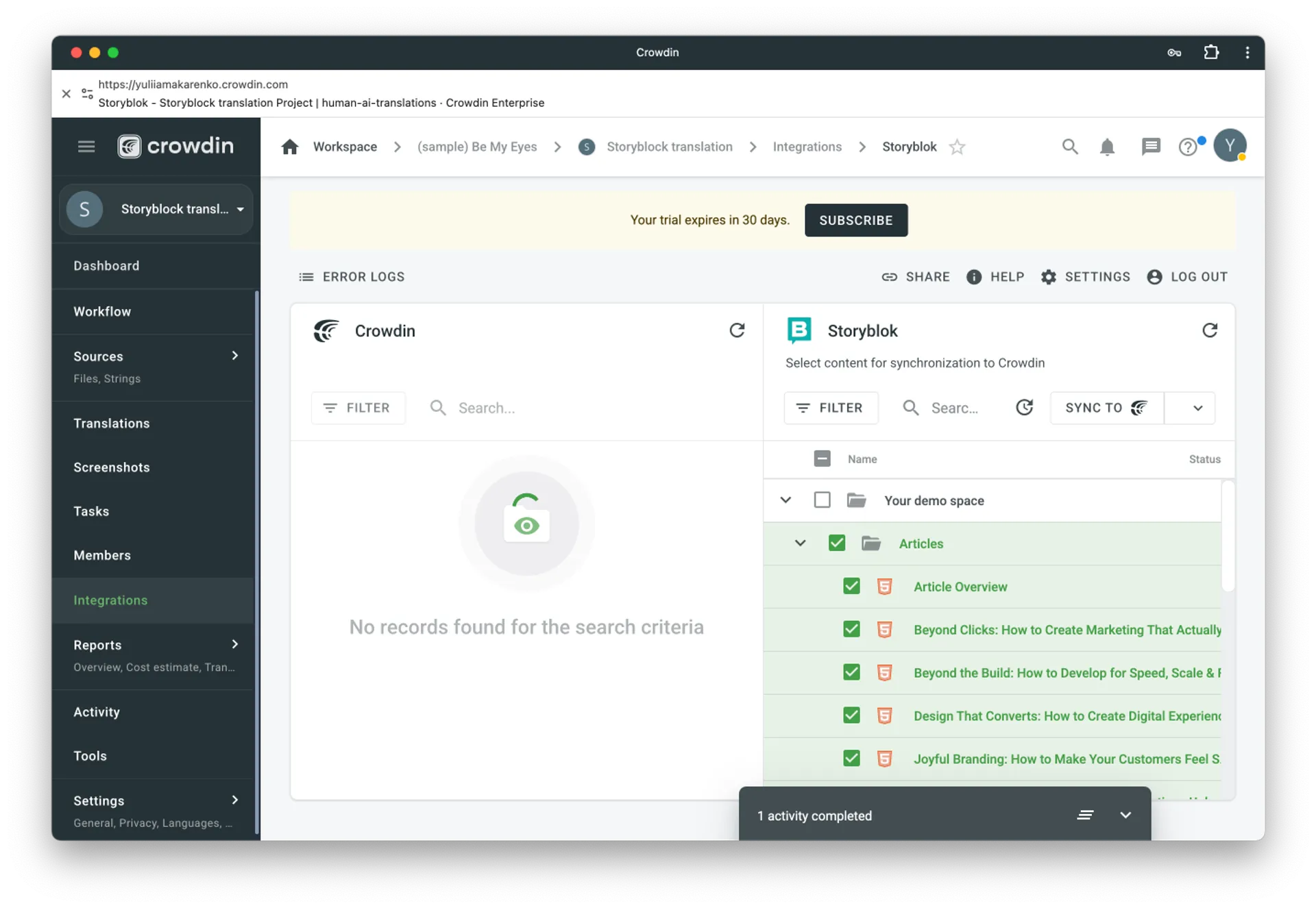
Task: Expand the Reports sidebar section
Action: coord(234,644)
